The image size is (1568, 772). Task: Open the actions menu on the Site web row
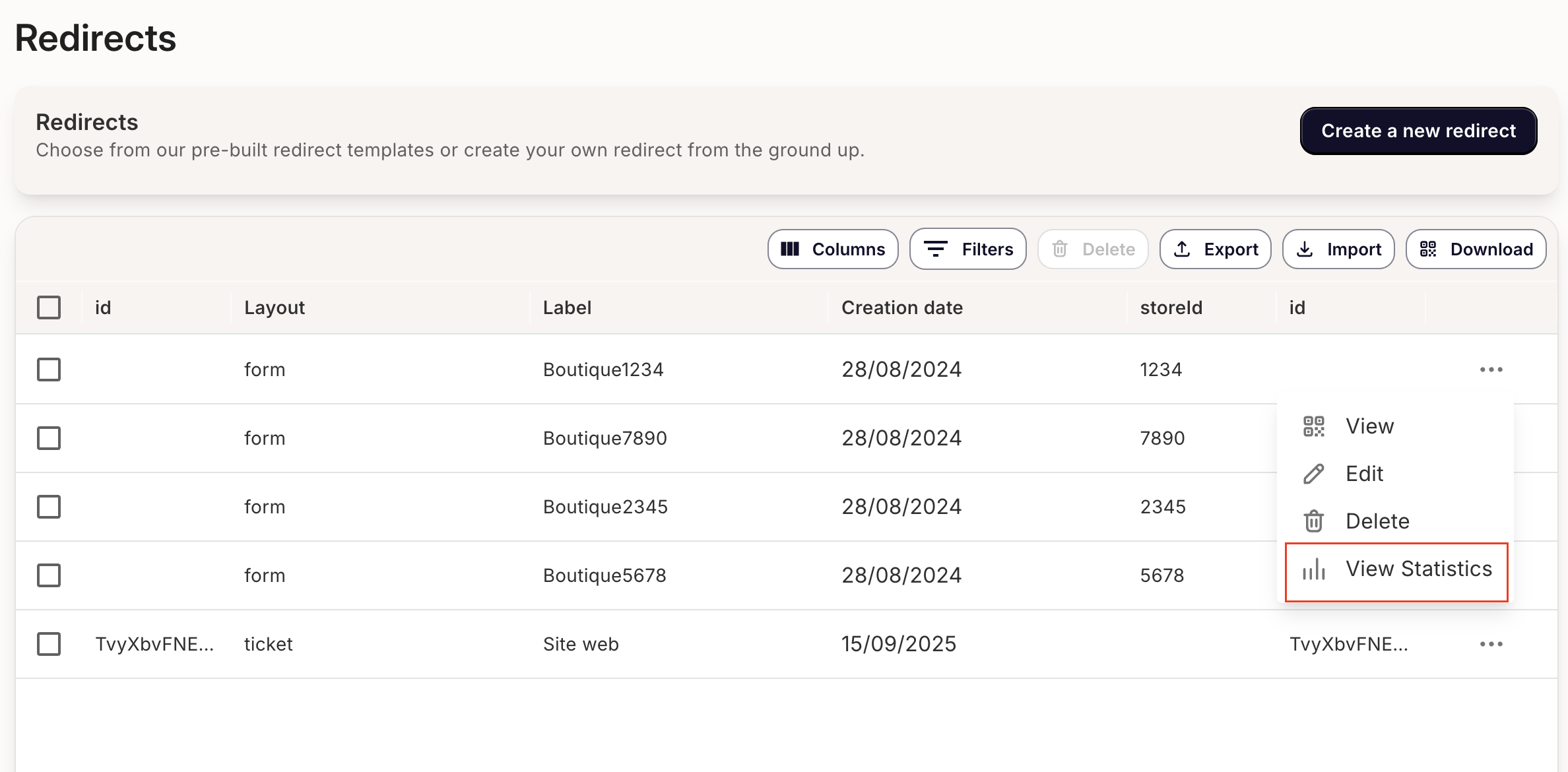click(1491, 643)
